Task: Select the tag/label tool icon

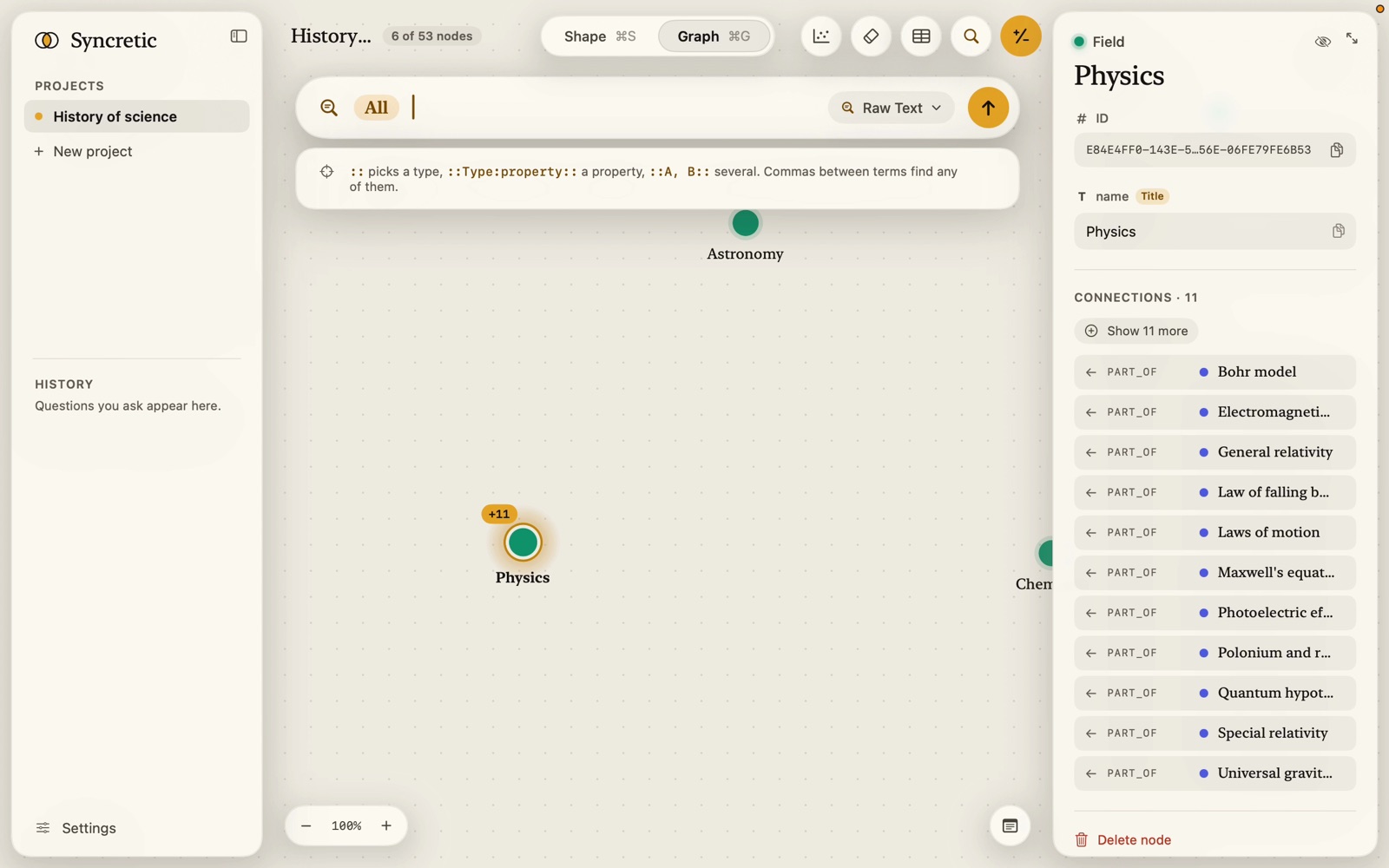Action: (871, 36)
